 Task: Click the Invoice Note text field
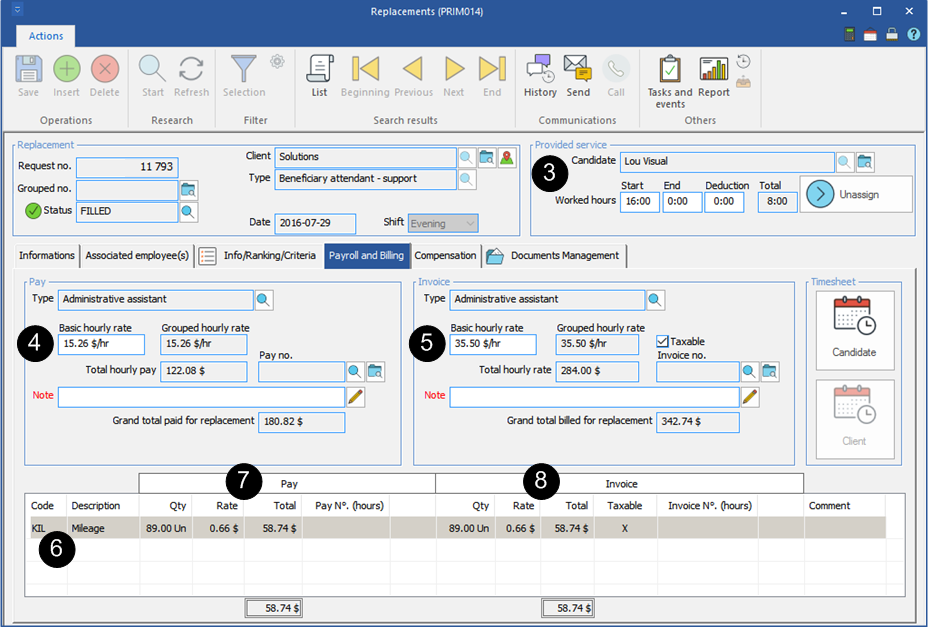(594, 397)
